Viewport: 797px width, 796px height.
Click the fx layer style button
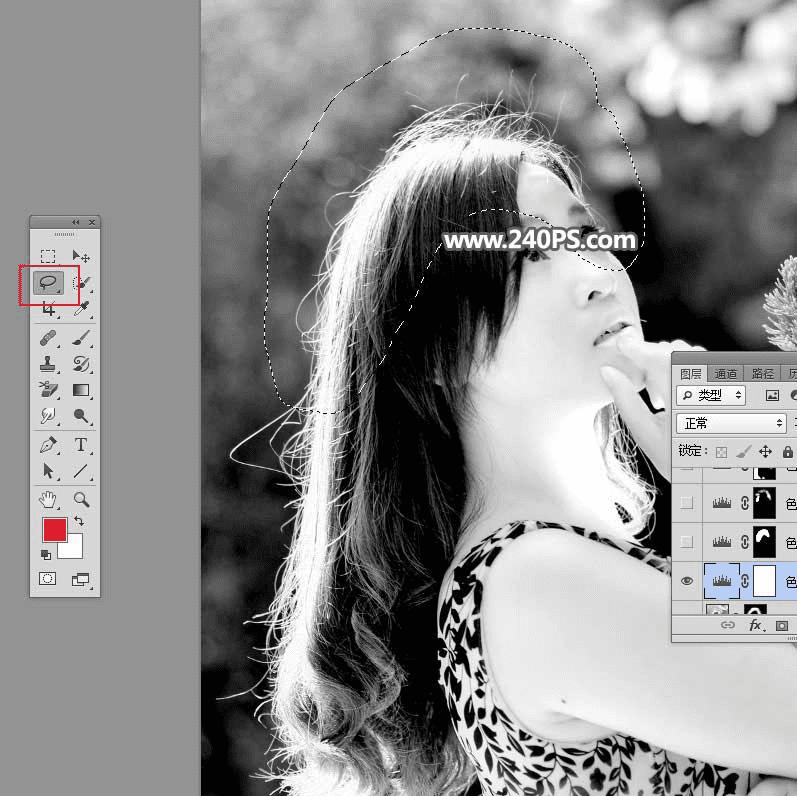756,625
